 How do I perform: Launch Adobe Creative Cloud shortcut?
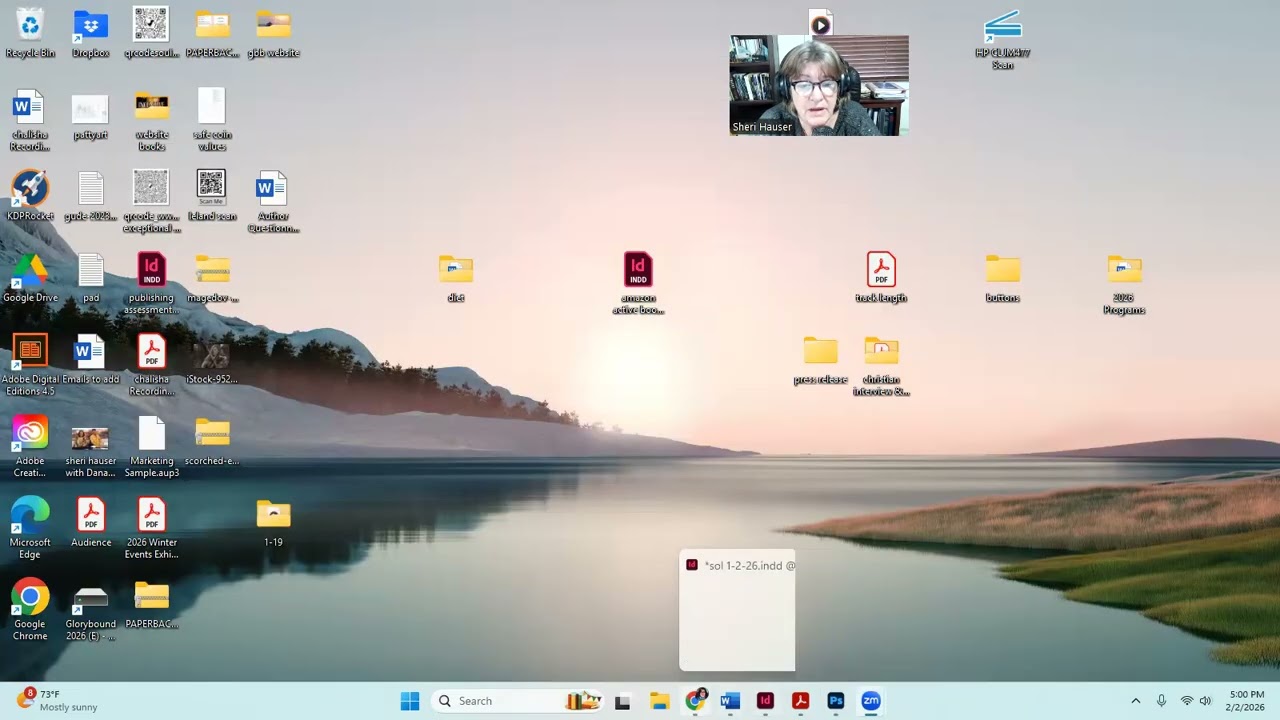[30, 446]
